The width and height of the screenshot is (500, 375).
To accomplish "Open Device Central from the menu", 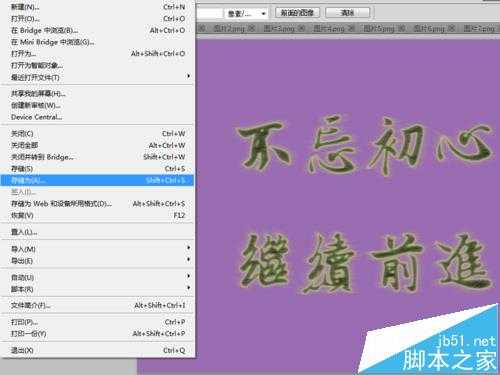I will pyautogui.click(x=97, y=117).
